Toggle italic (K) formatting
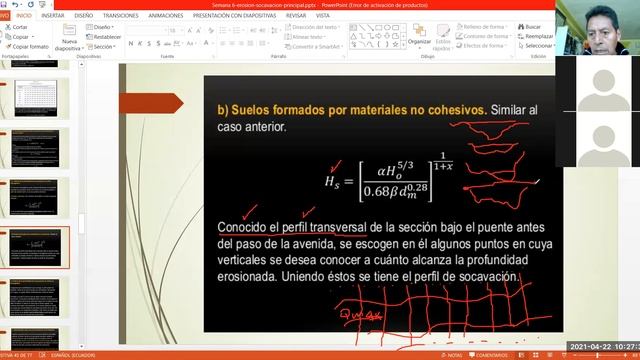This screenshot has height=360, width=640. pos(140,43)
